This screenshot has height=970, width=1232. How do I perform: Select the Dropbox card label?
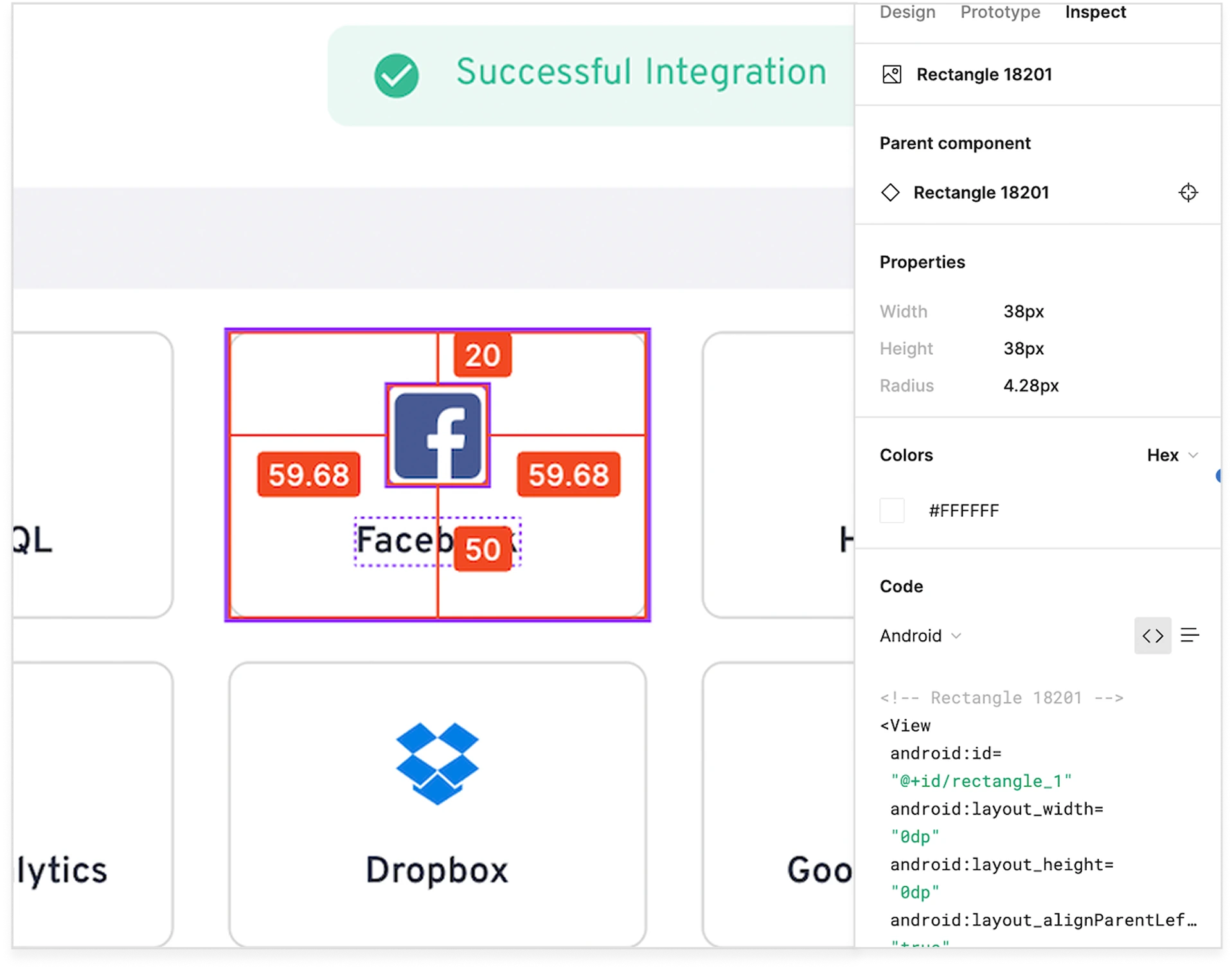click(x=437, y=870)
